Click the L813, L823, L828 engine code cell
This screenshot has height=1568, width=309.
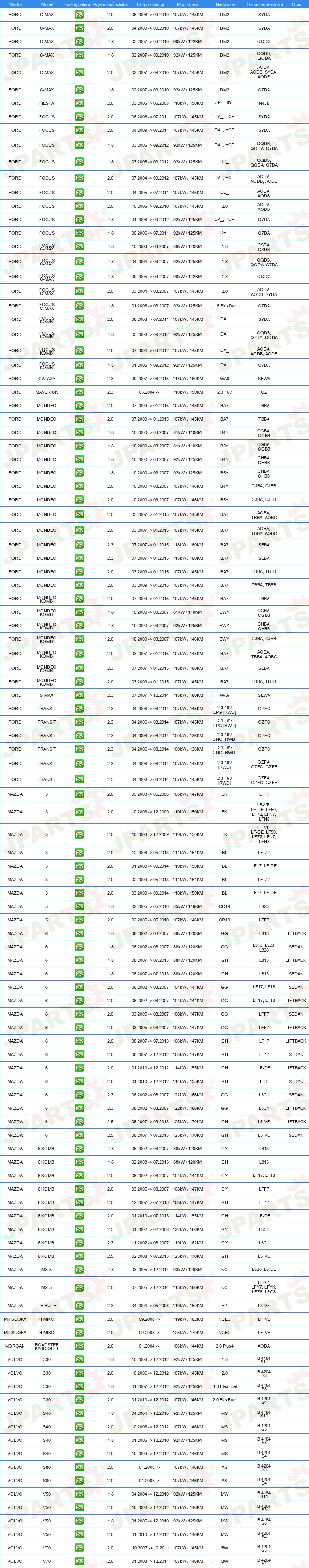[264, 947]
